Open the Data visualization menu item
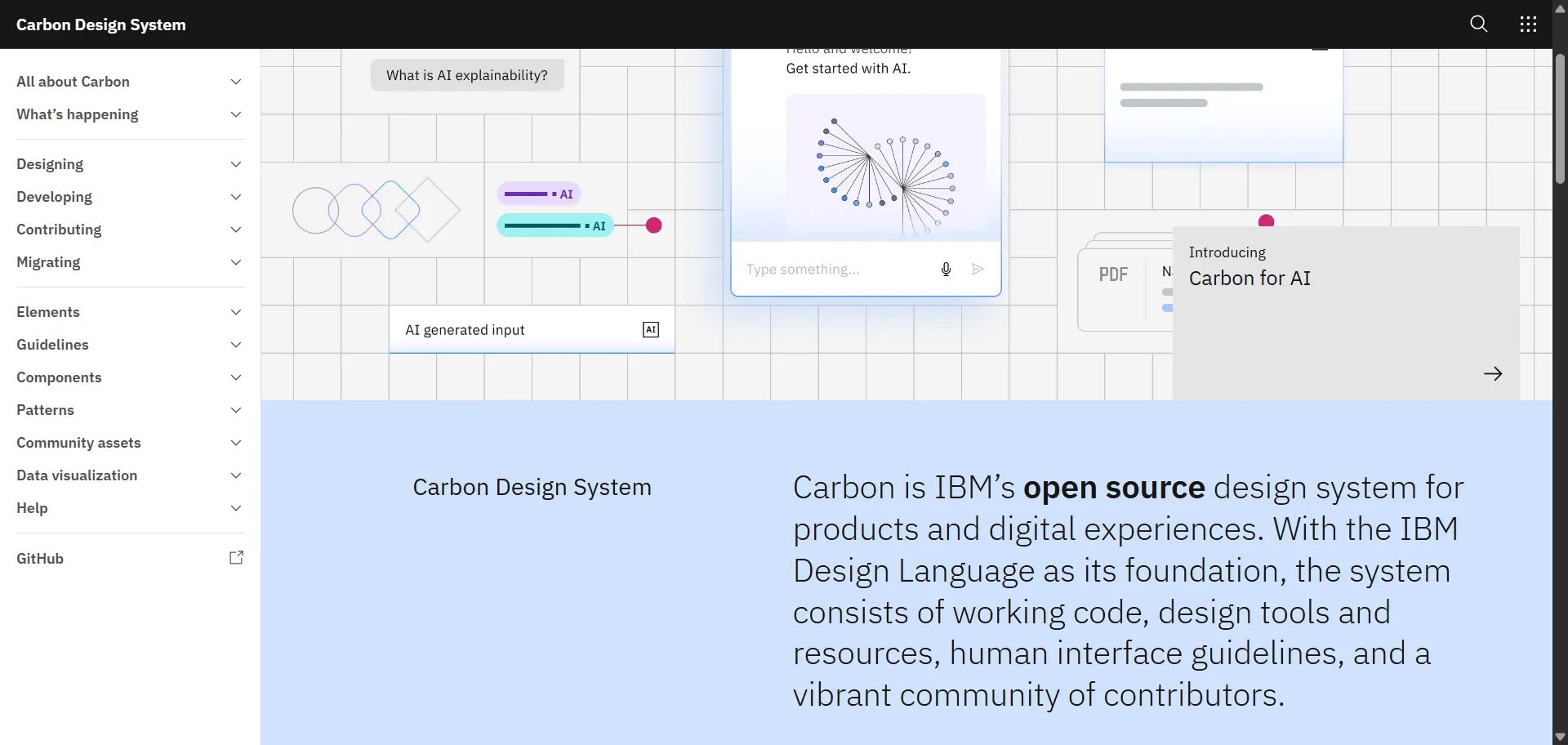1568x745 pixels. click(x=130, y=475)
